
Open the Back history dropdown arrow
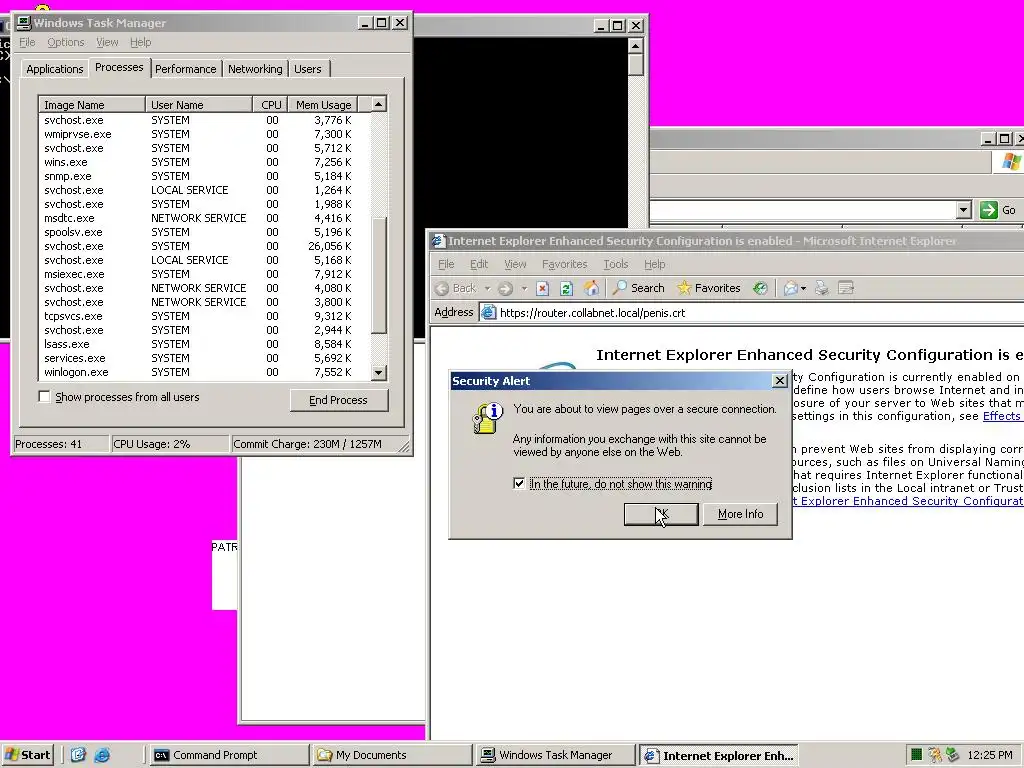487,288
